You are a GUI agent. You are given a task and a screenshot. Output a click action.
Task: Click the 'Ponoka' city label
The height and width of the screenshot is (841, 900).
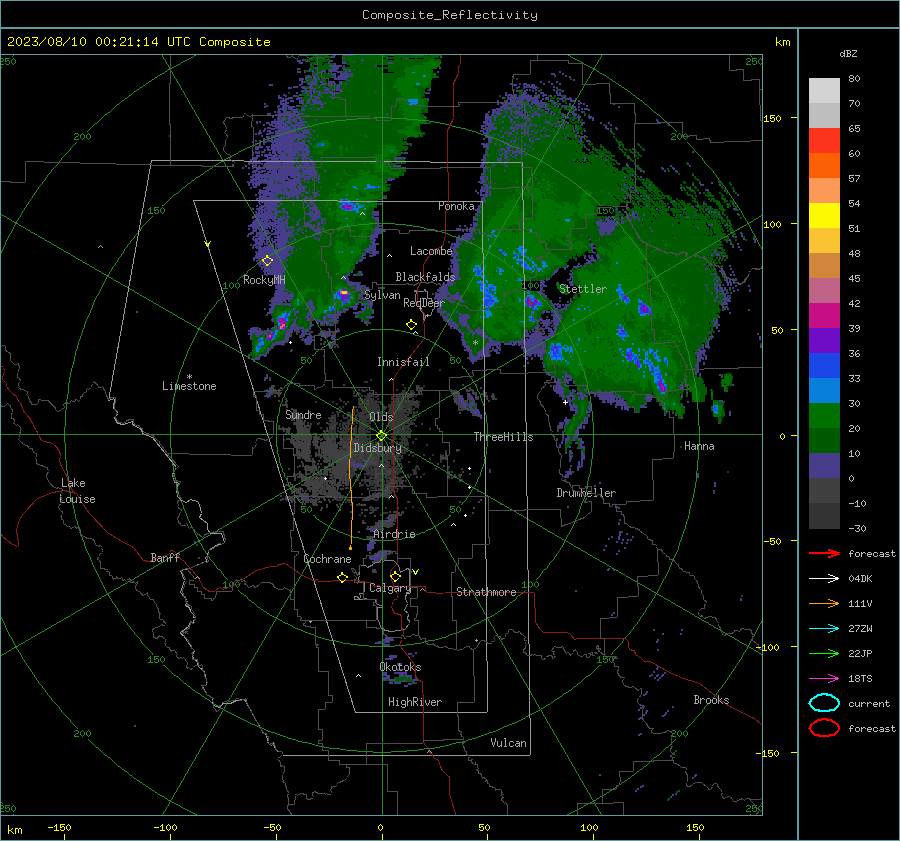coord(456,206)
